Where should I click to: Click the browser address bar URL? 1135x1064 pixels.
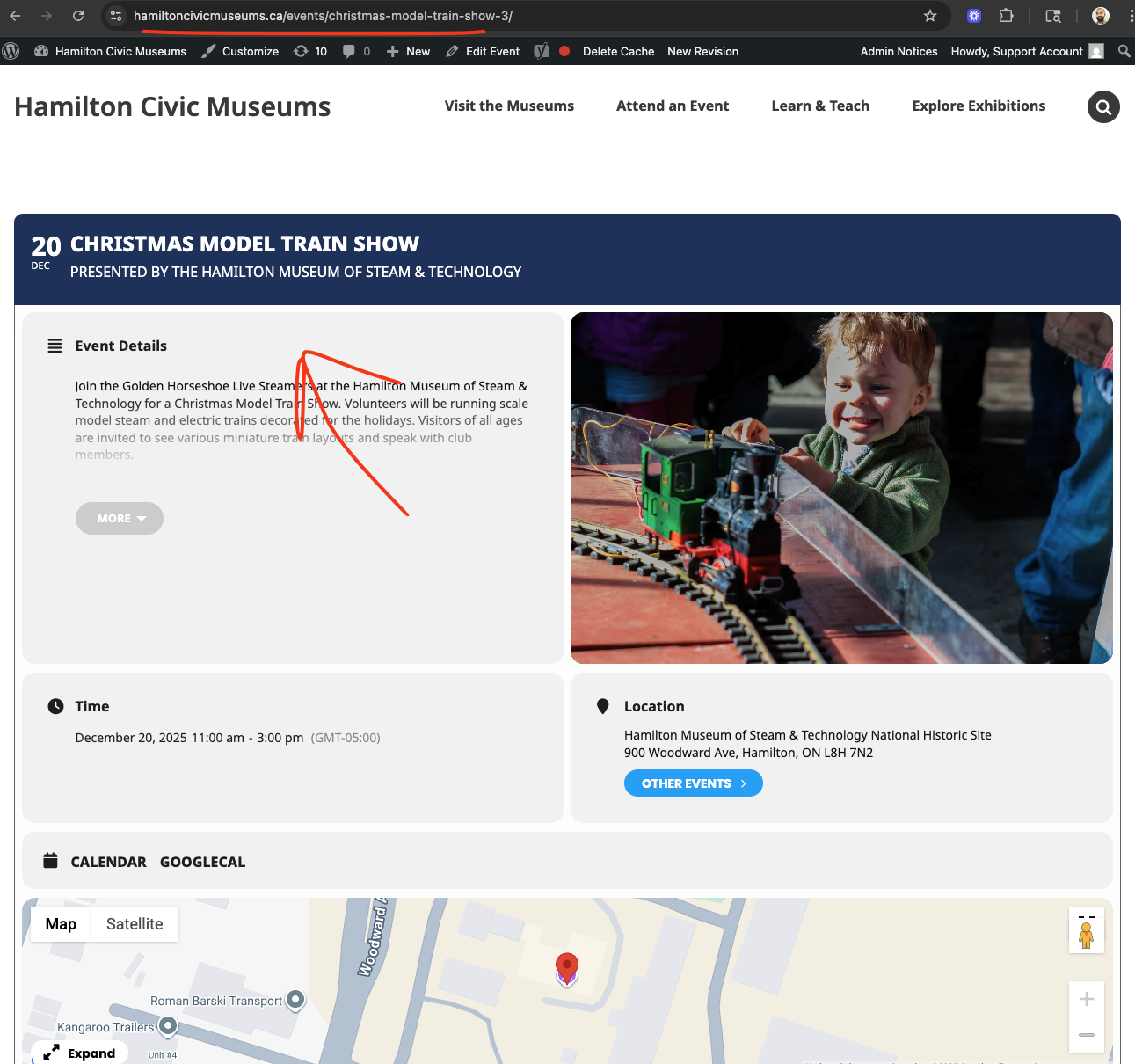click(x=323, y=16)
